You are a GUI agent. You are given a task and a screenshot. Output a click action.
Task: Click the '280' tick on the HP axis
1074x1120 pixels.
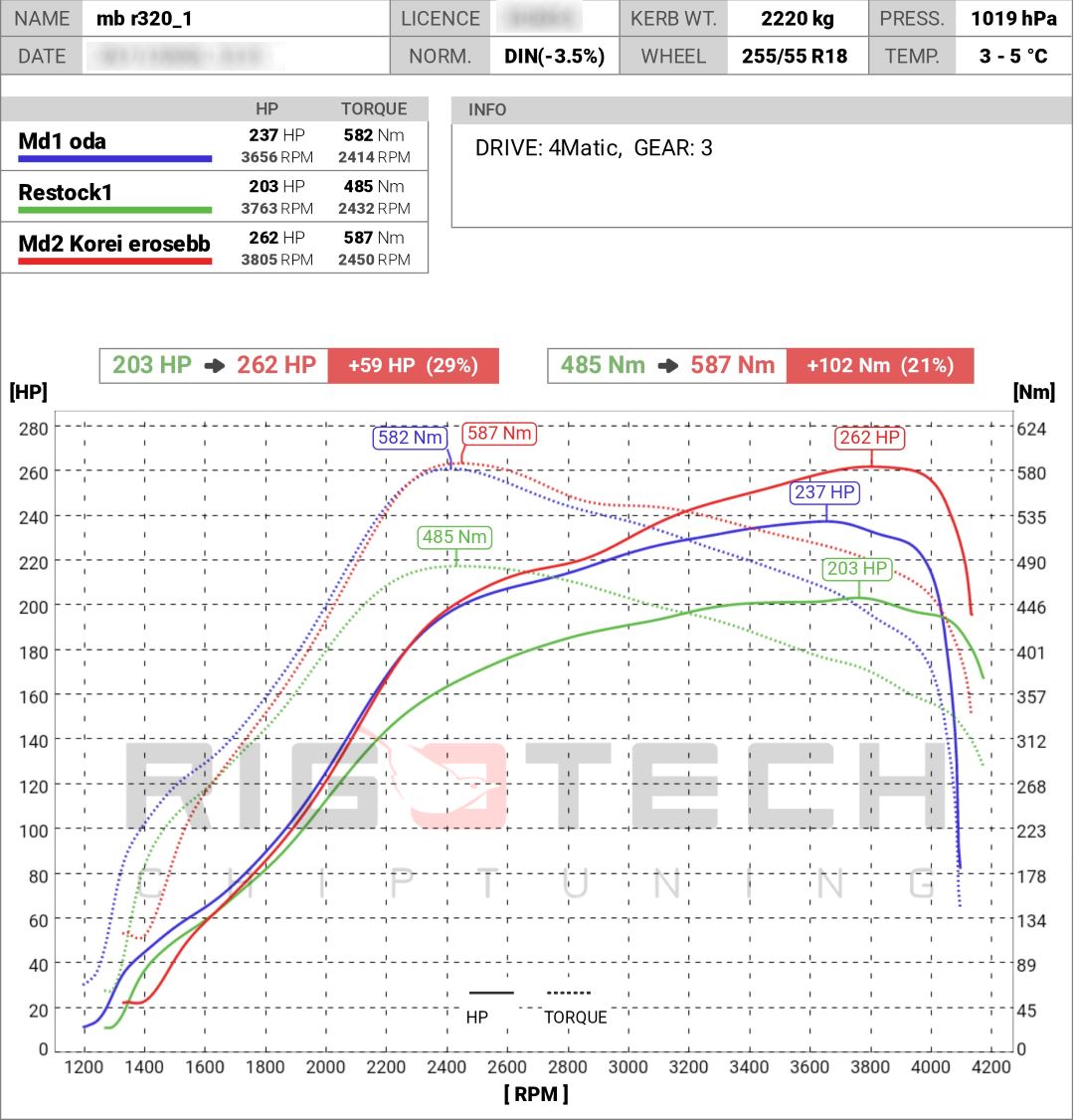pos(34,430)
